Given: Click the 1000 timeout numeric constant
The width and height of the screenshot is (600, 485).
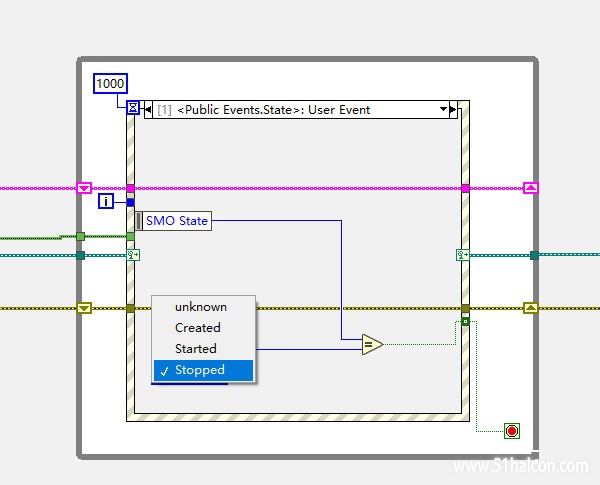Looking at the screenshot, I should 110,83.
